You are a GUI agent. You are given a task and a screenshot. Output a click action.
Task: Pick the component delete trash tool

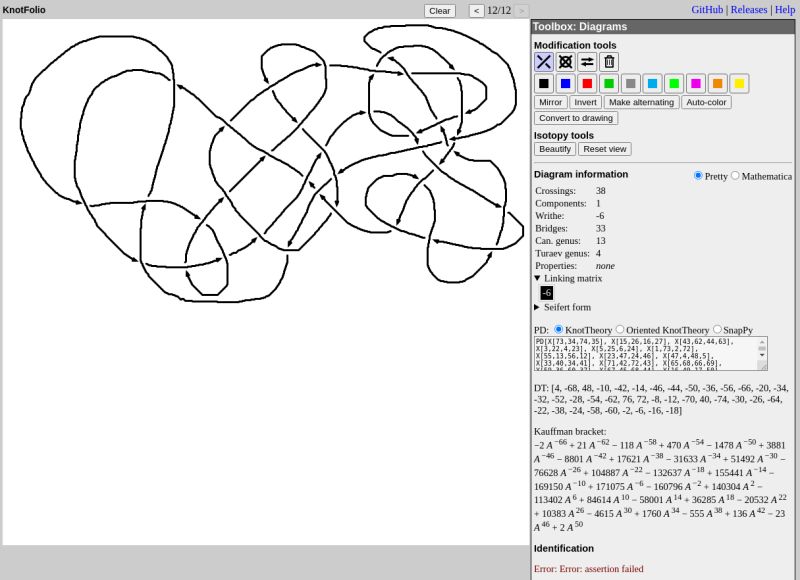tap(610, 61)
